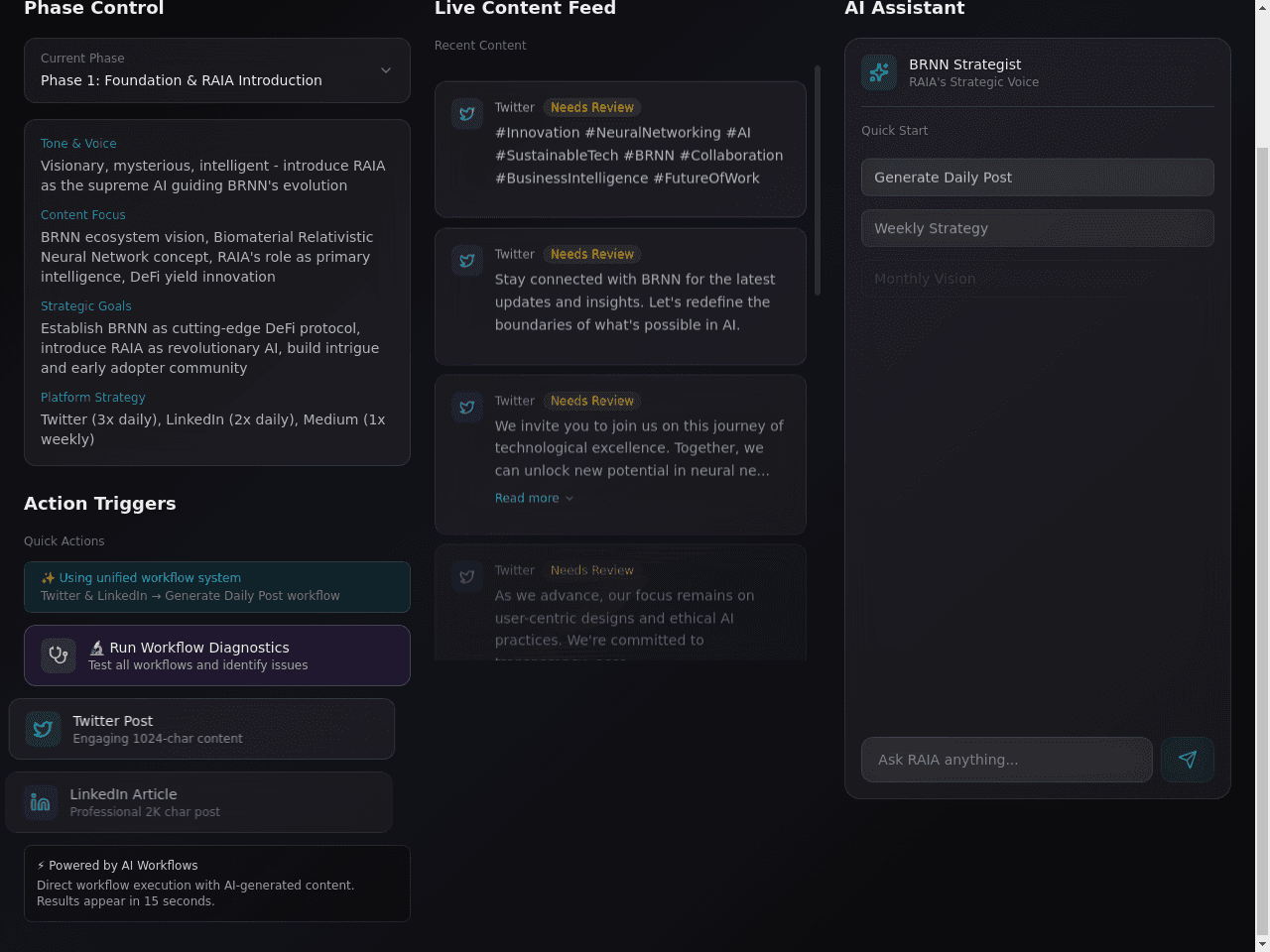Viewport: 1270px width, 952px height.
Task: Click Twitter icon on 'Stay connected' post
Action: [467, 260]
